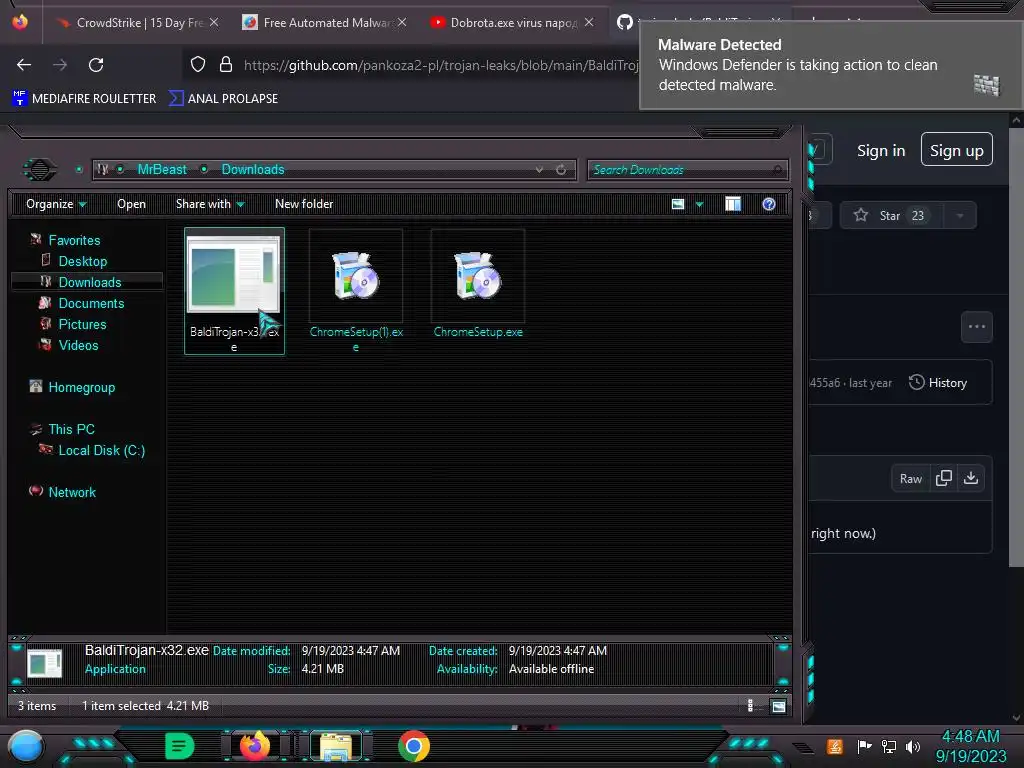Refresh Explorer address bar
This screenshot has height=768, width=1024.
(x=561, y=170)
